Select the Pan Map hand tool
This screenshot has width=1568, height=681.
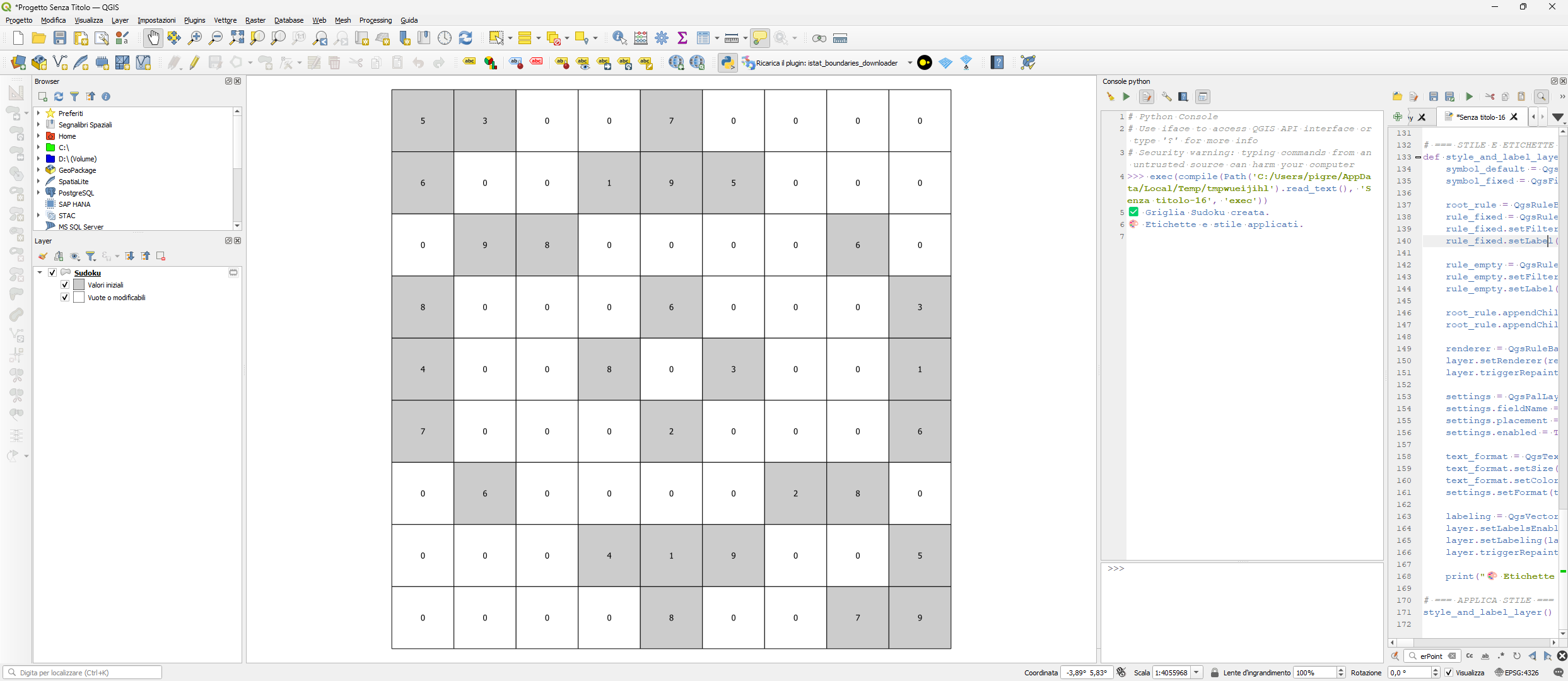click(x=153, y=38)
